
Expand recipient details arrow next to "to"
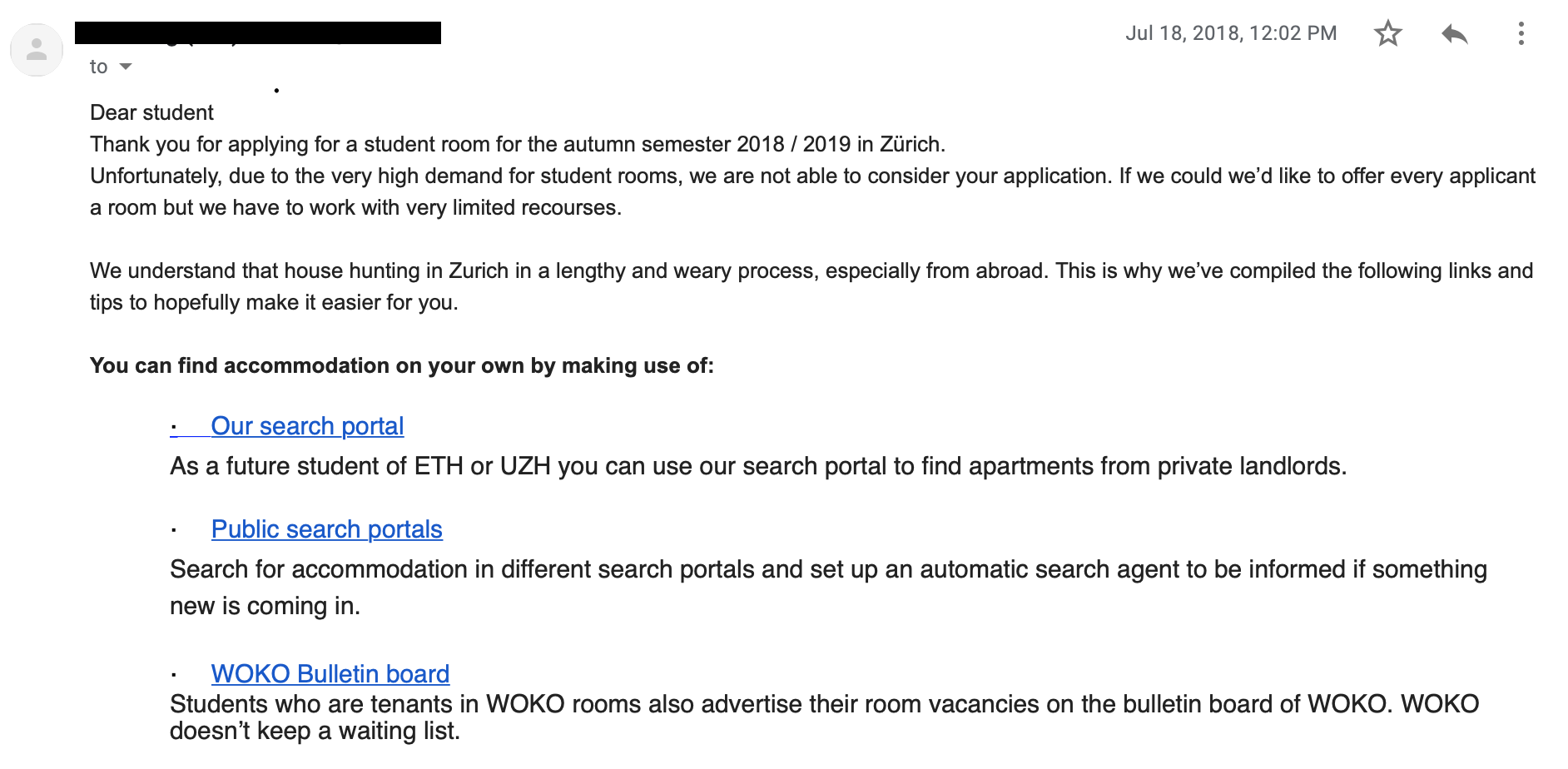[126, 67]
